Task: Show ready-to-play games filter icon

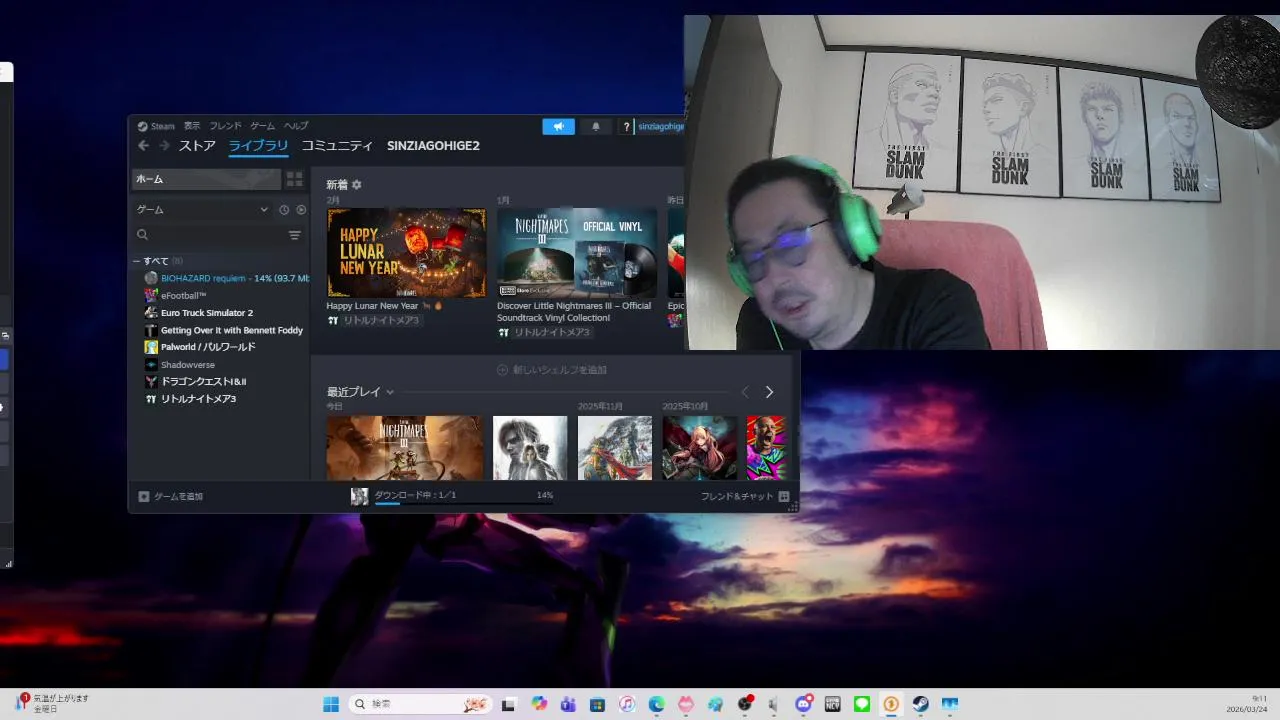Action: point(301,210)
